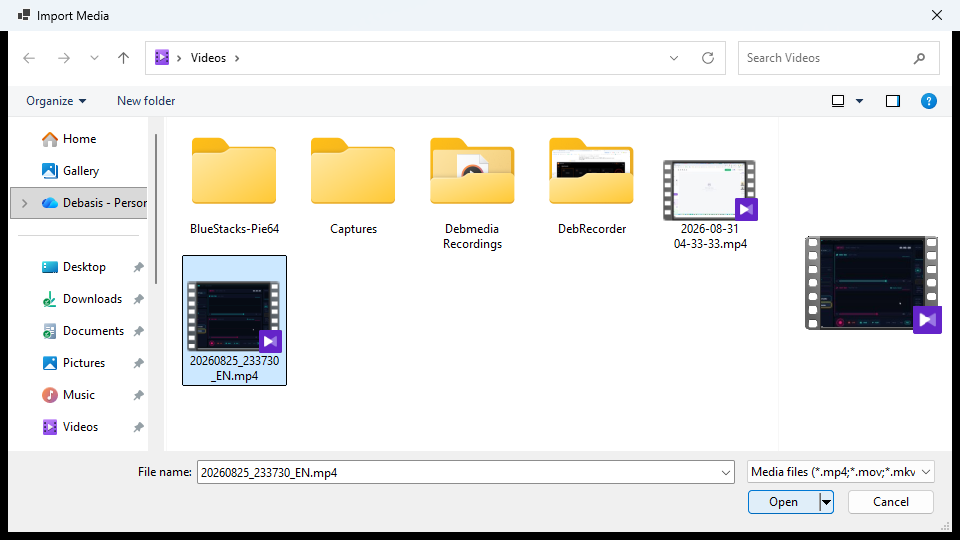This screenshot has width=960, height=540.
Task: Toggle the preview pane
Action: (x=893, y=101)
